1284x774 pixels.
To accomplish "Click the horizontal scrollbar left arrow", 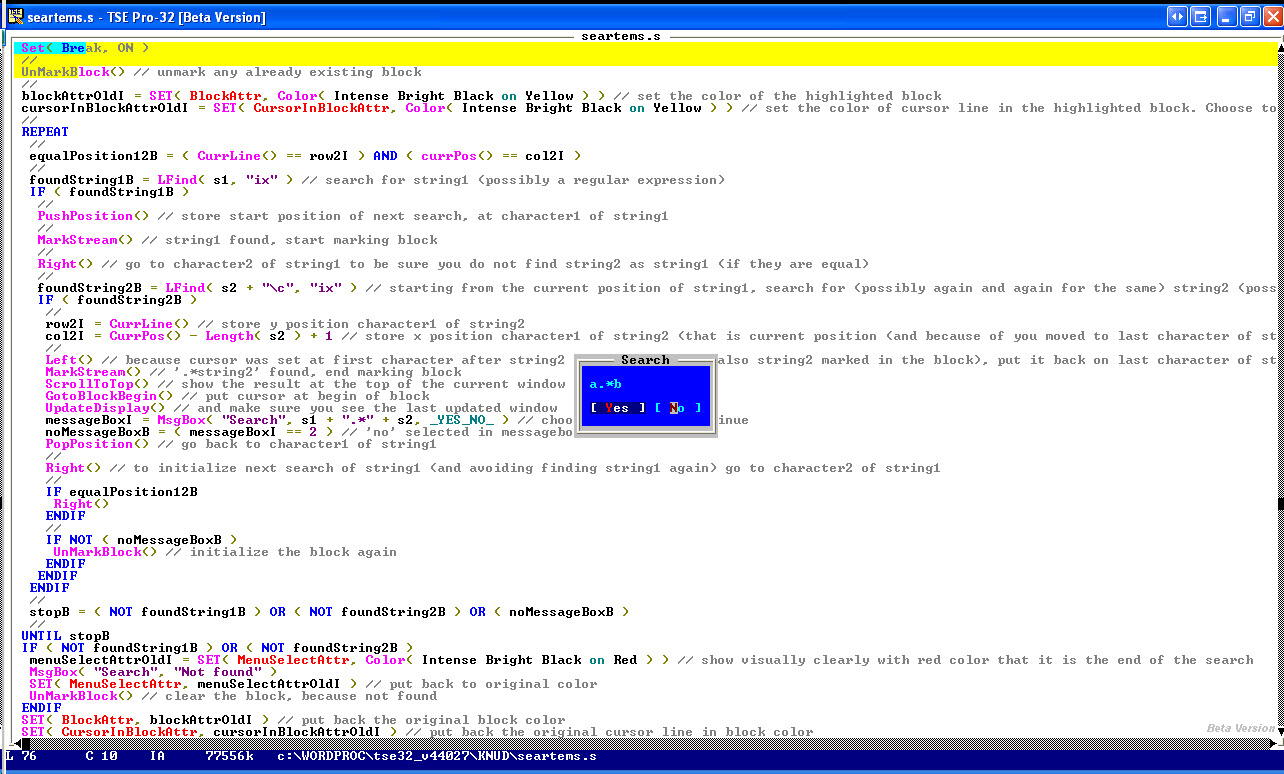I will [15, 743].
